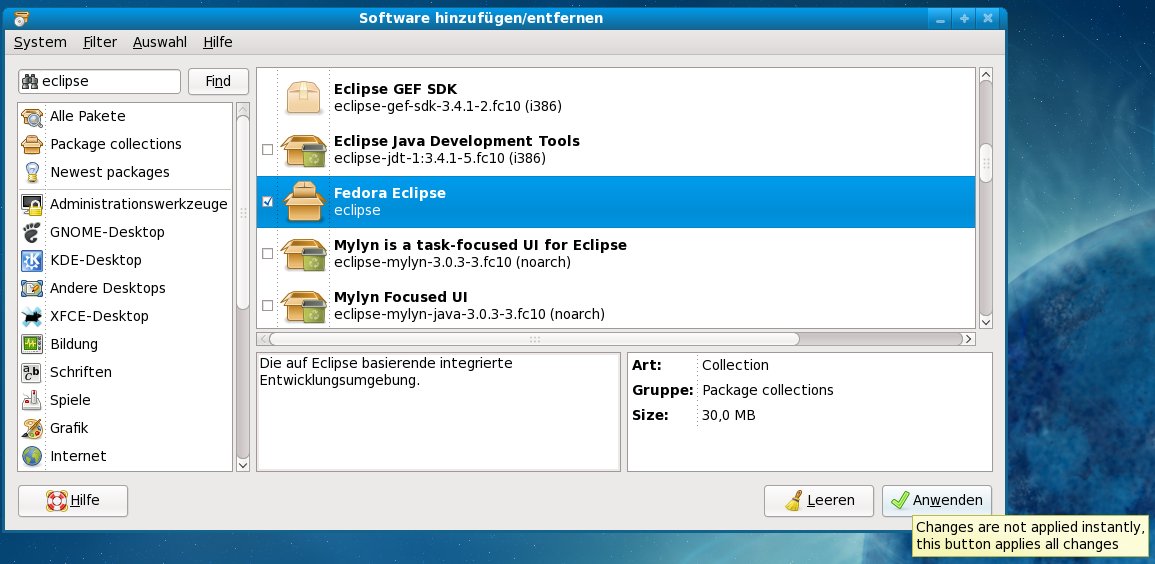Click right arrow of horizontal scrollbar
Screen dimensions: 1155x564
967,339
